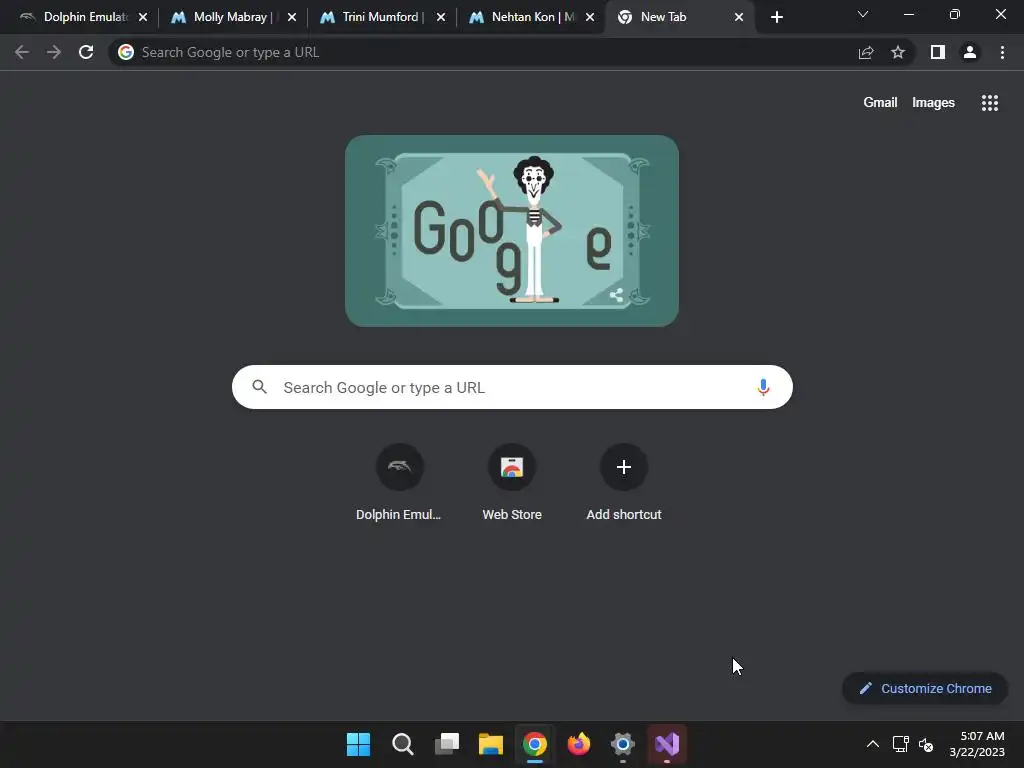The width and height of the screenshot is (1024, 768).
Task: Click the forward navigation arrow
Action: [54, 52]
